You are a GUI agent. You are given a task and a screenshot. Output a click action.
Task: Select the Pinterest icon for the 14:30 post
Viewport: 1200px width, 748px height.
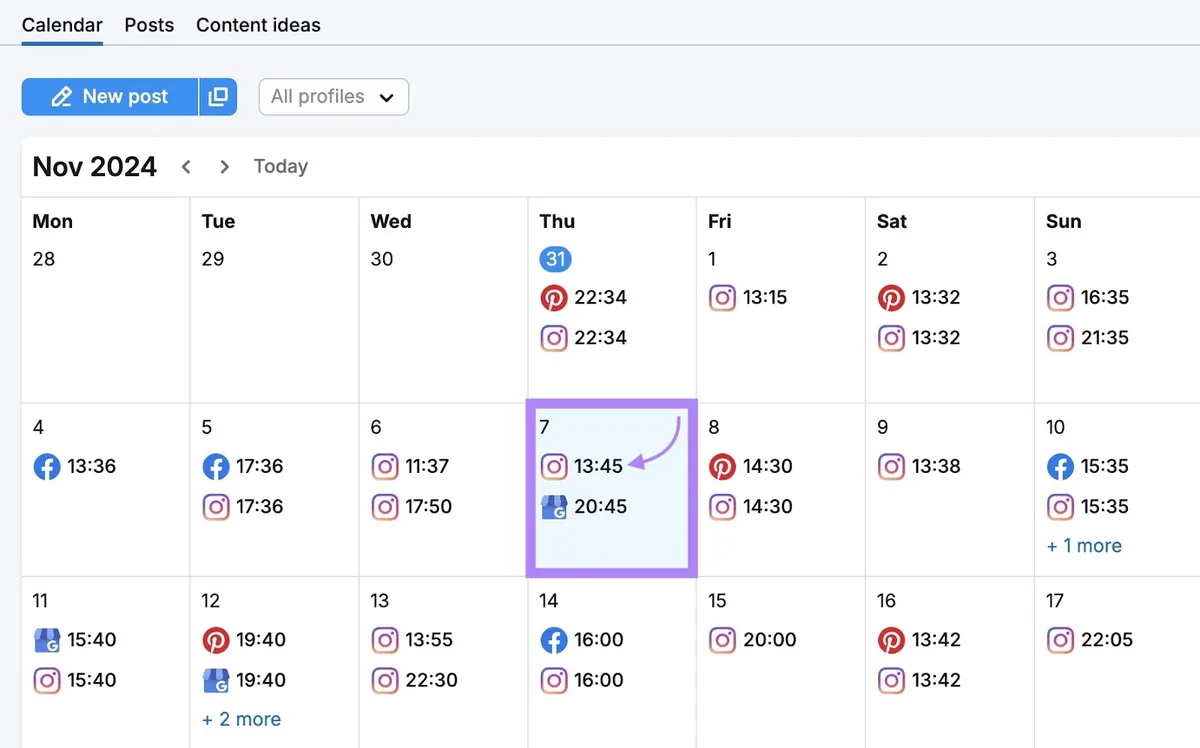coord(722,466)
